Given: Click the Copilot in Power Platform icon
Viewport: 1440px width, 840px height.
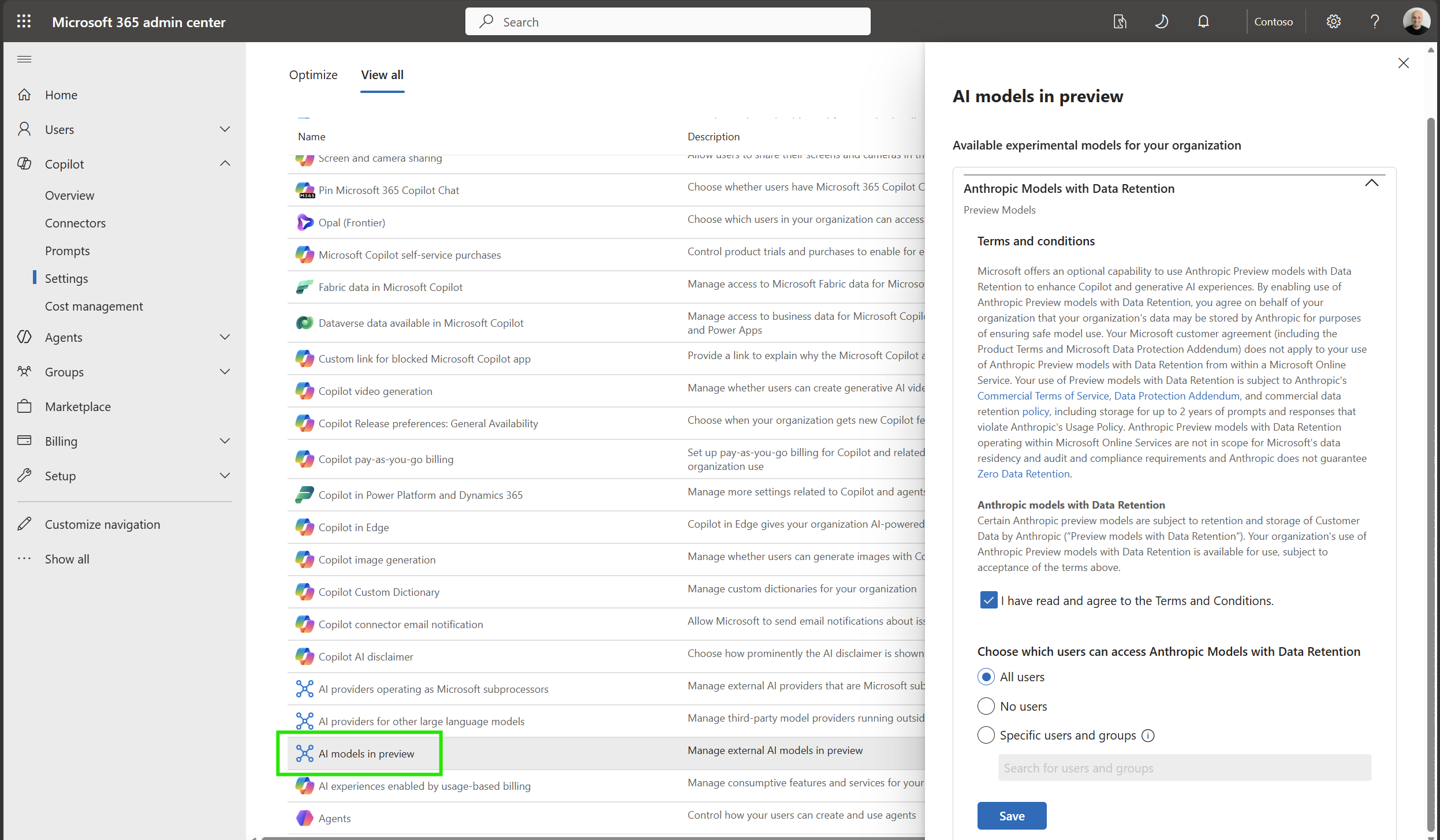Looking at the screenshot, I should tap(304, 495).
